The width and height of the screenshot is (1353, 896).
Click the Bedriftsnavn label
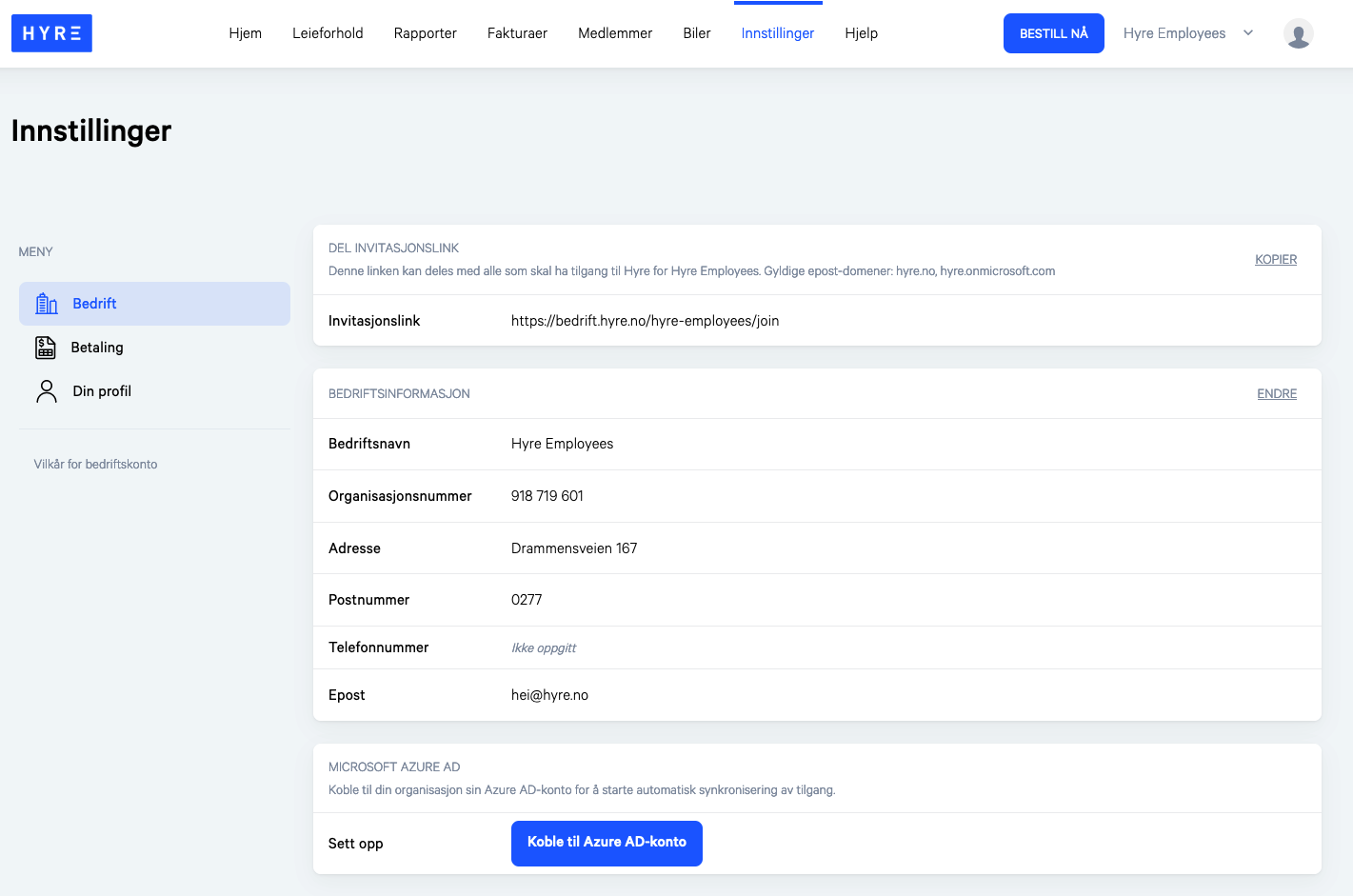coord(369,444)
